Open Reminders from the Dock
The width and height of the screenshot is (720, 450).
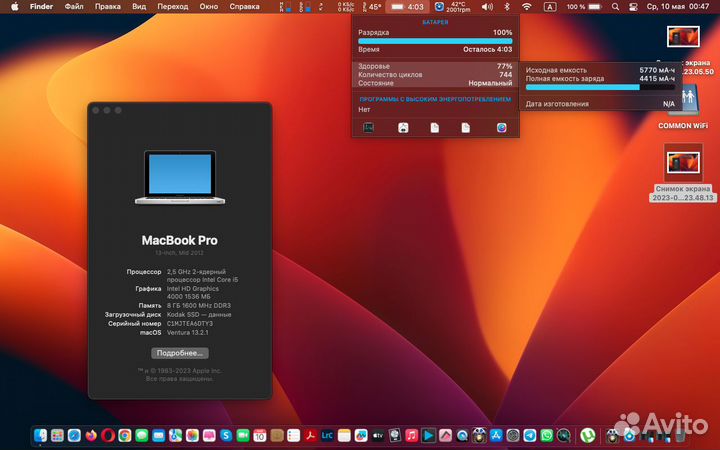pos(293,435)
